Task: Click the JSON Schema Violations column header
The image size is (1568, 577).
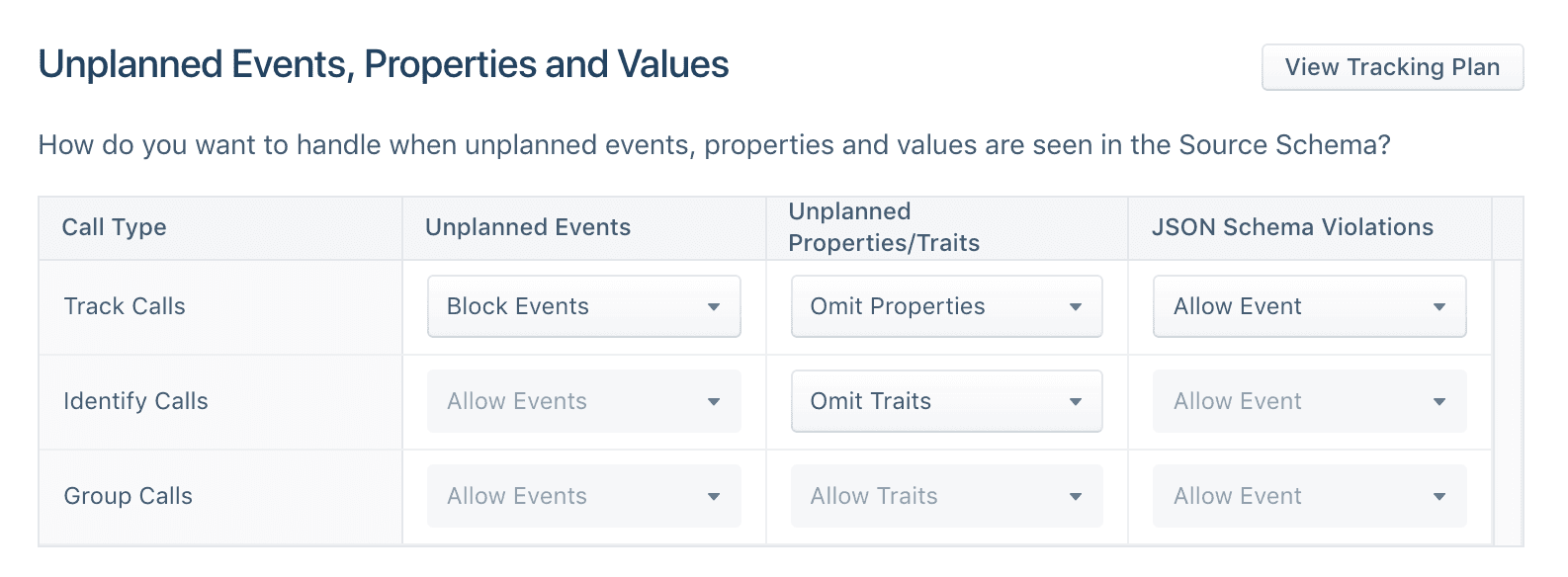Action: point(1293,227)
